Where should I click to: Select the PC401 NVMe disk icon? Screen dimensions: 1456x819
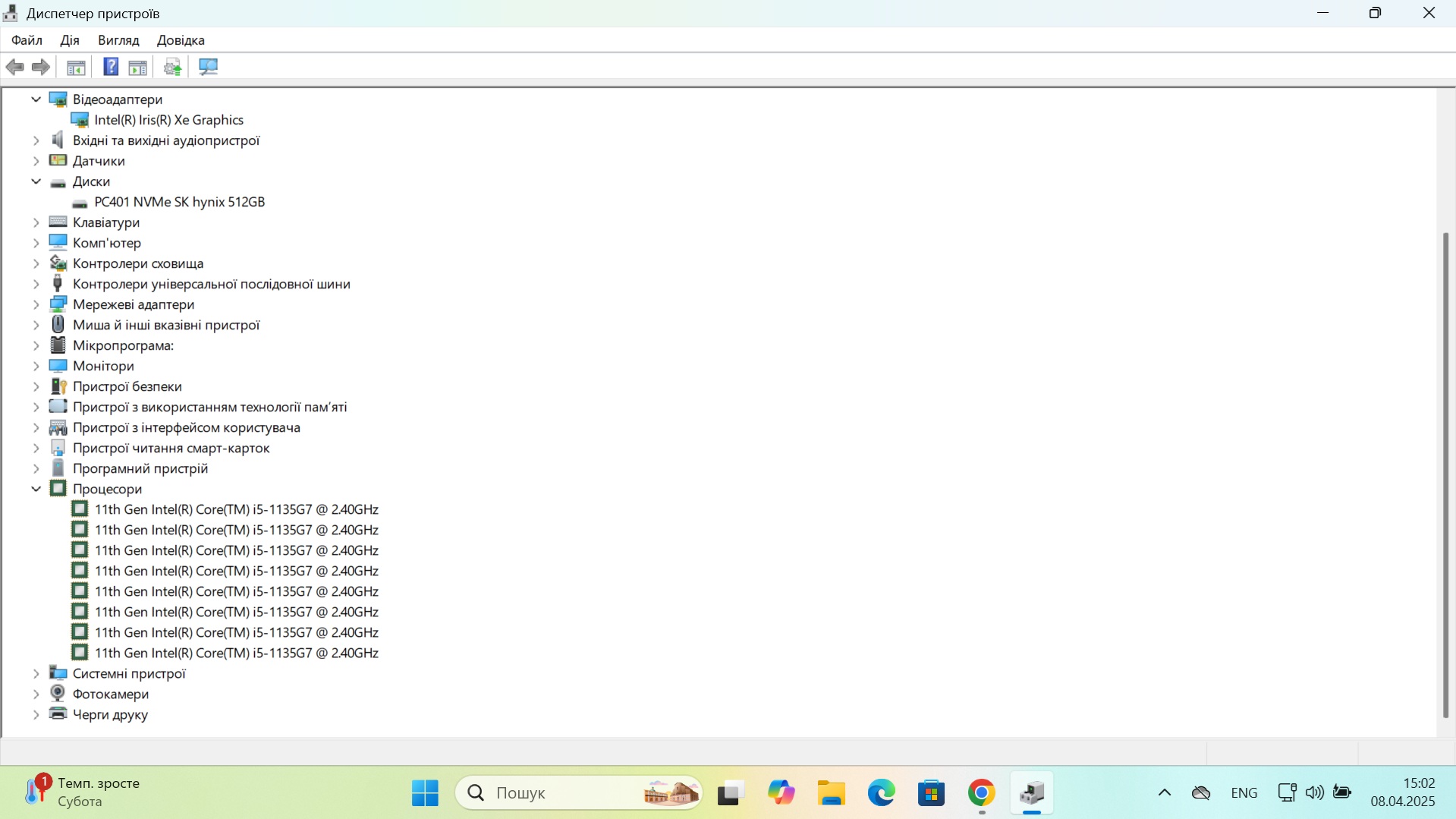(80, 203)
